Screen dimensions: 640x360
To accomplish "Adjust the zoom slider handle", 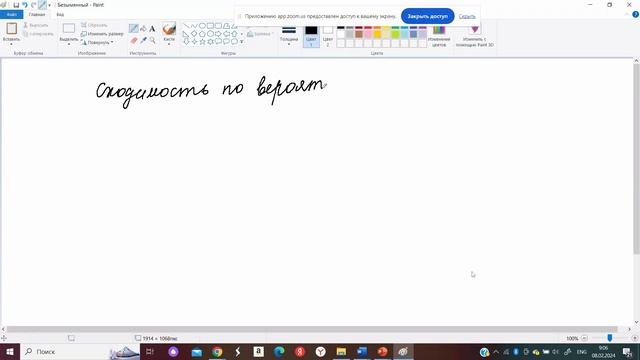I will tap(609, 338).
